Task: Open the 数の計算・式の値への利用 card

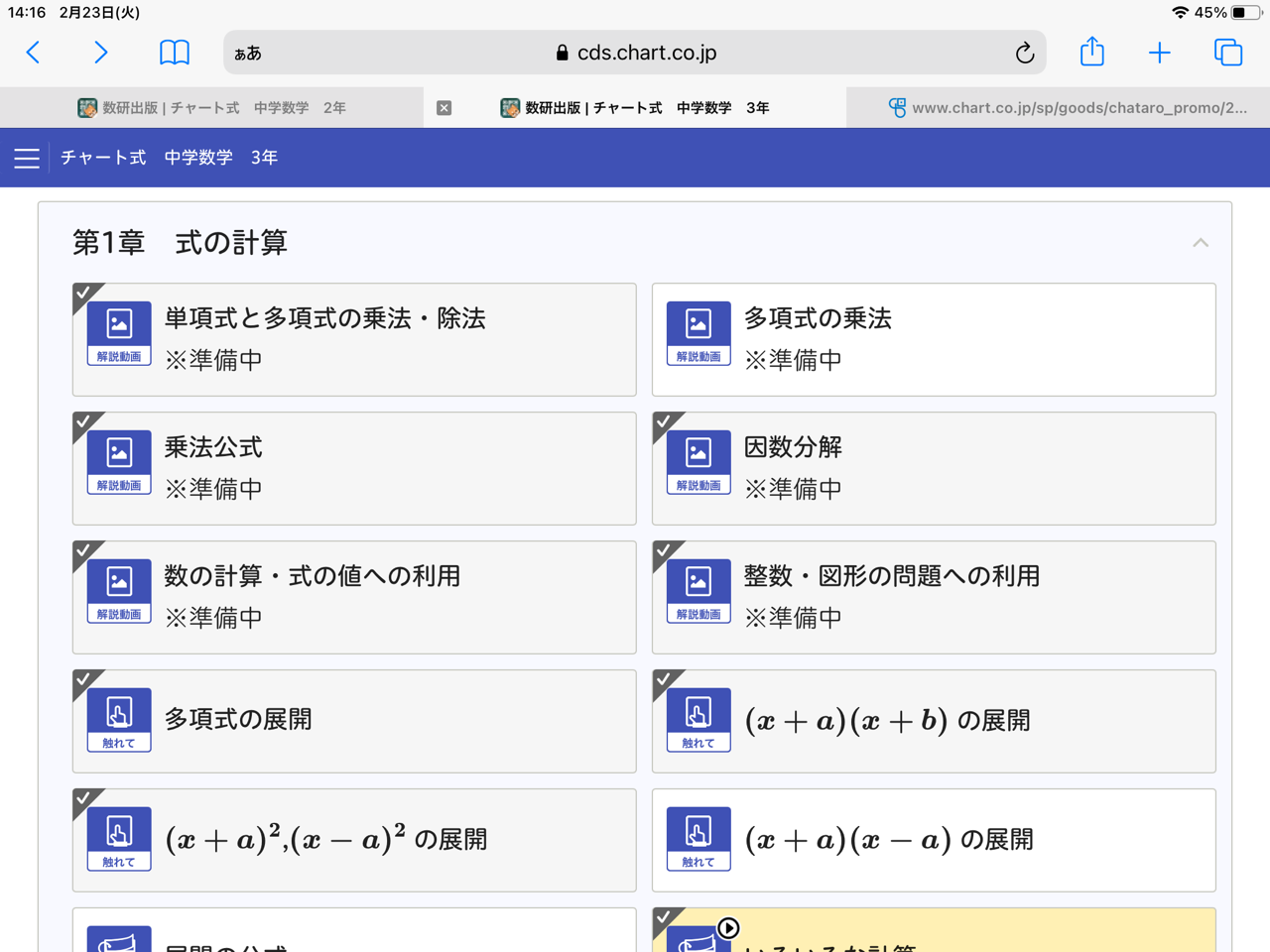Action: click(x=353, y=597)
